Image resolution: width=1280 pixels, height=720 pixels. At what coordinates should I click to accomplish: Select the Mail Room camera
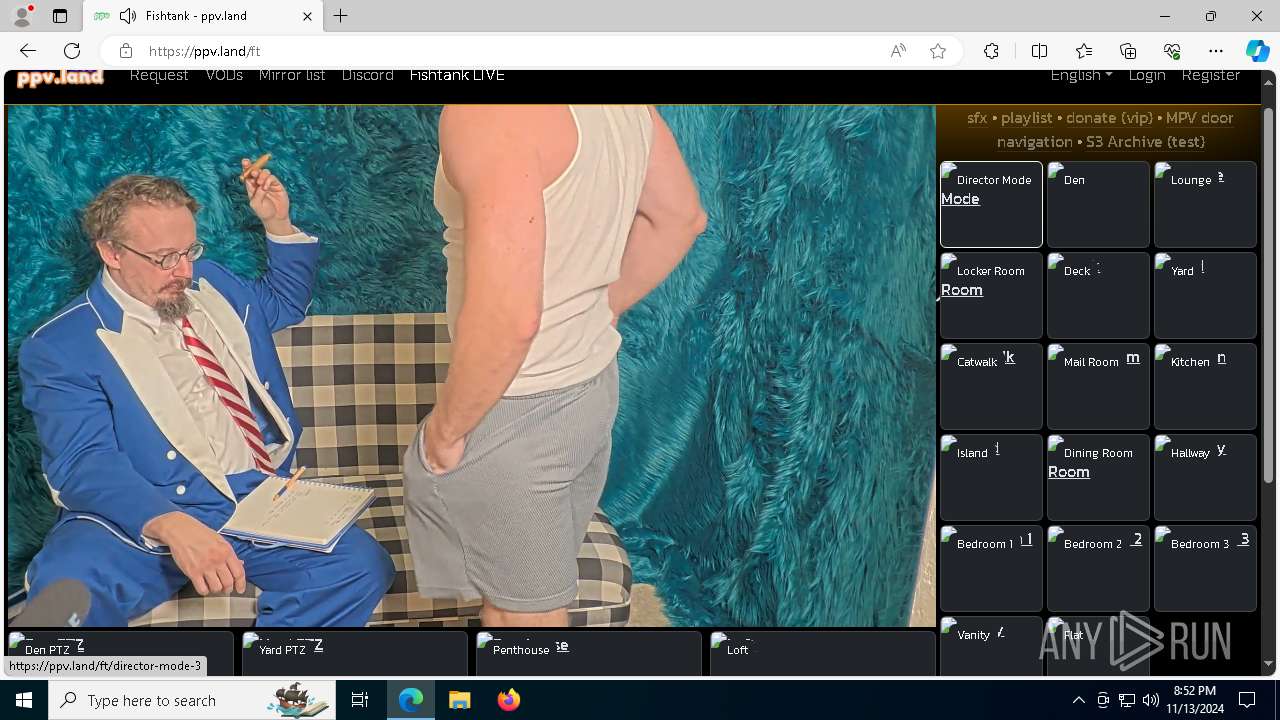tap(1098, 386)
